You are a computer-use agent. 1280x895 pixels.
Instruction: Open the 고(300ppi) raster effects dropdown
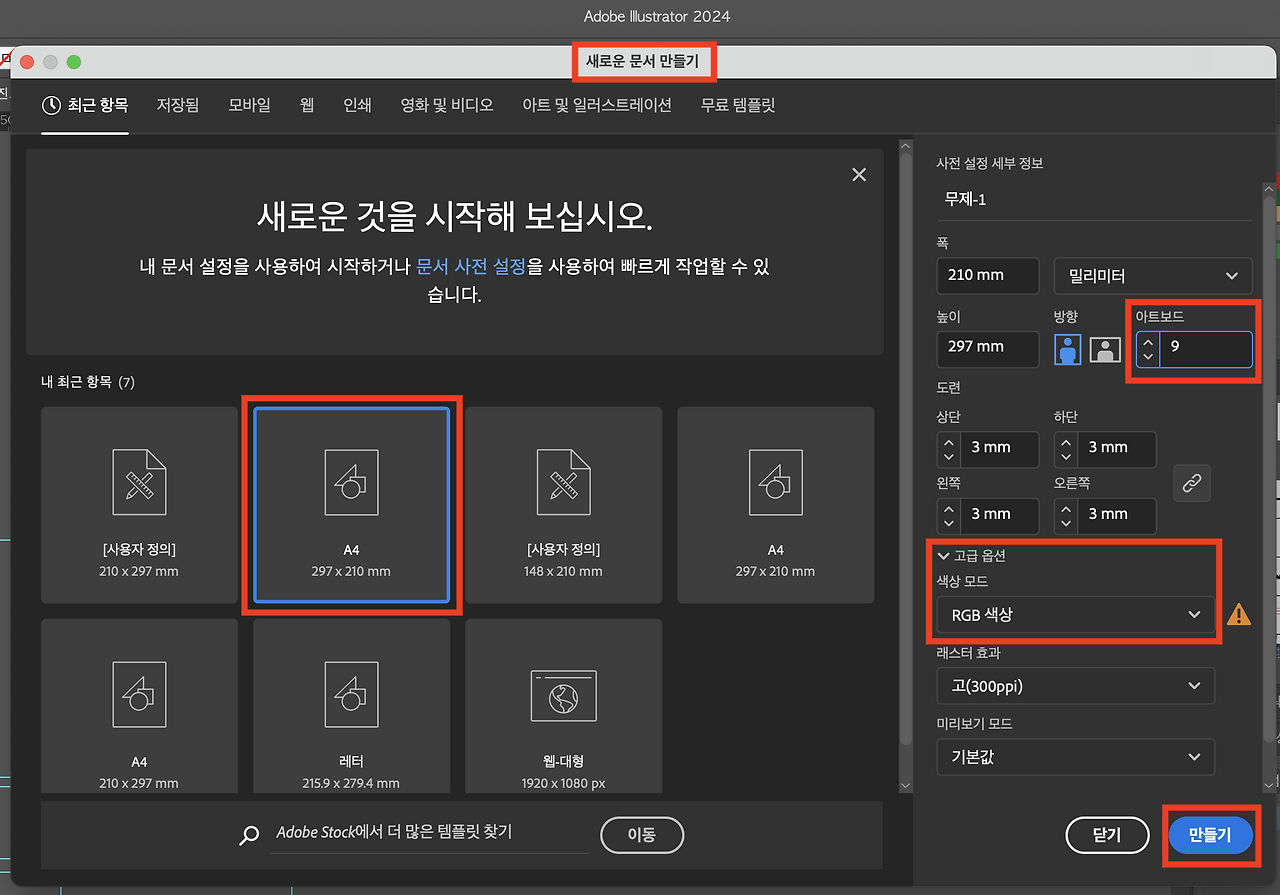tap(1076, 686)
